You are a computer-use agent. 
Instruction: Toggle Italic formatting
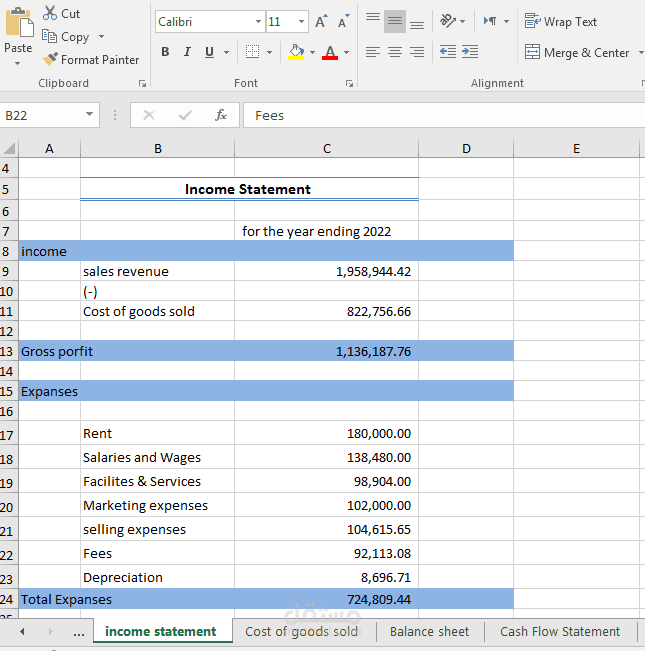tap(187, 52)
